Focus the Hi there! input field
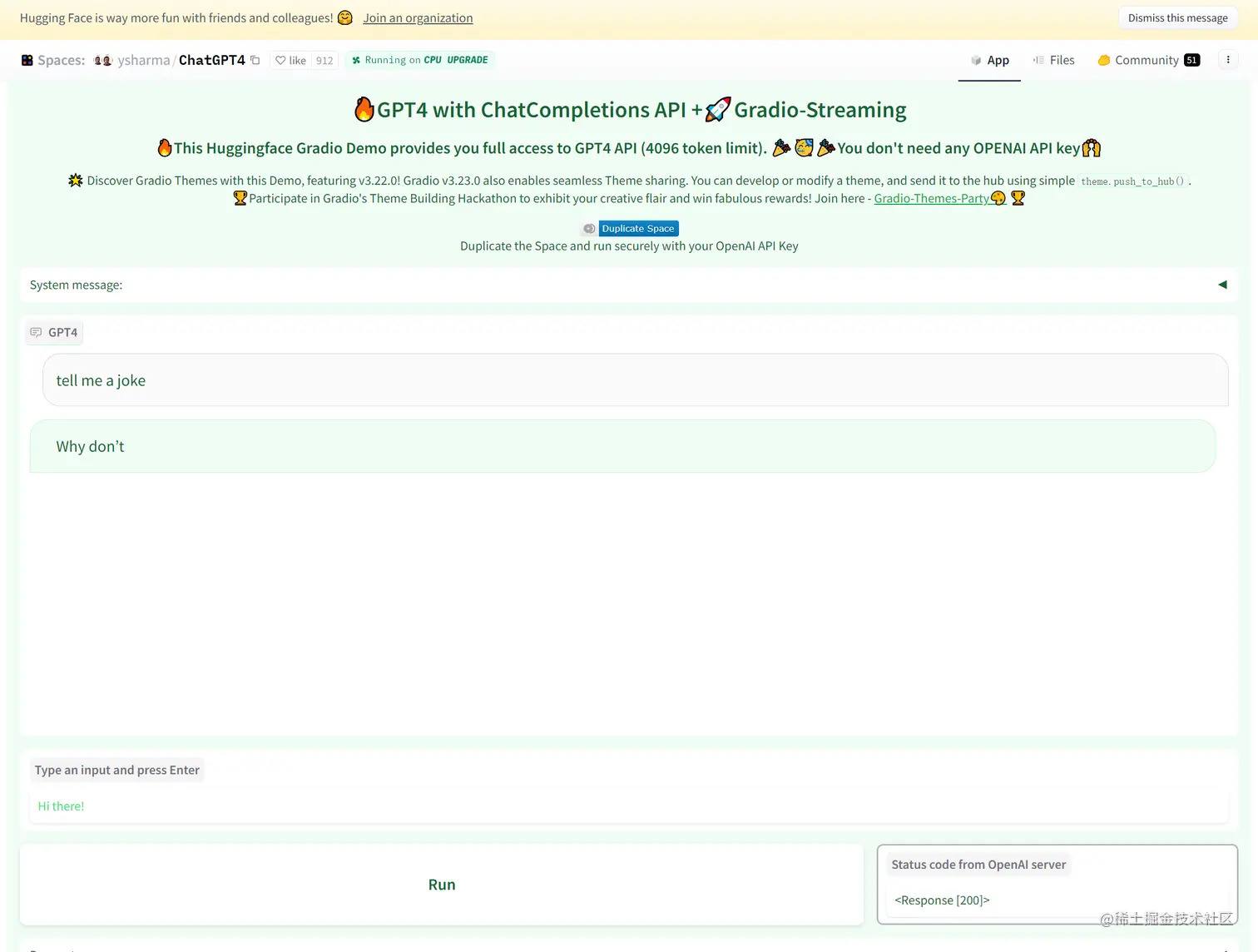1258x952 pixels. coord(629,806)
